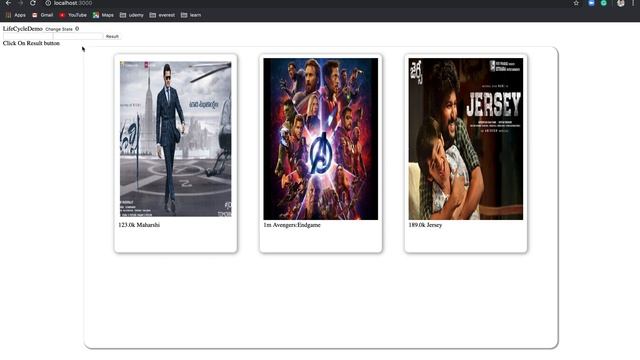
Task: Open the YouTube bookmark
Action: pos(73,15)
